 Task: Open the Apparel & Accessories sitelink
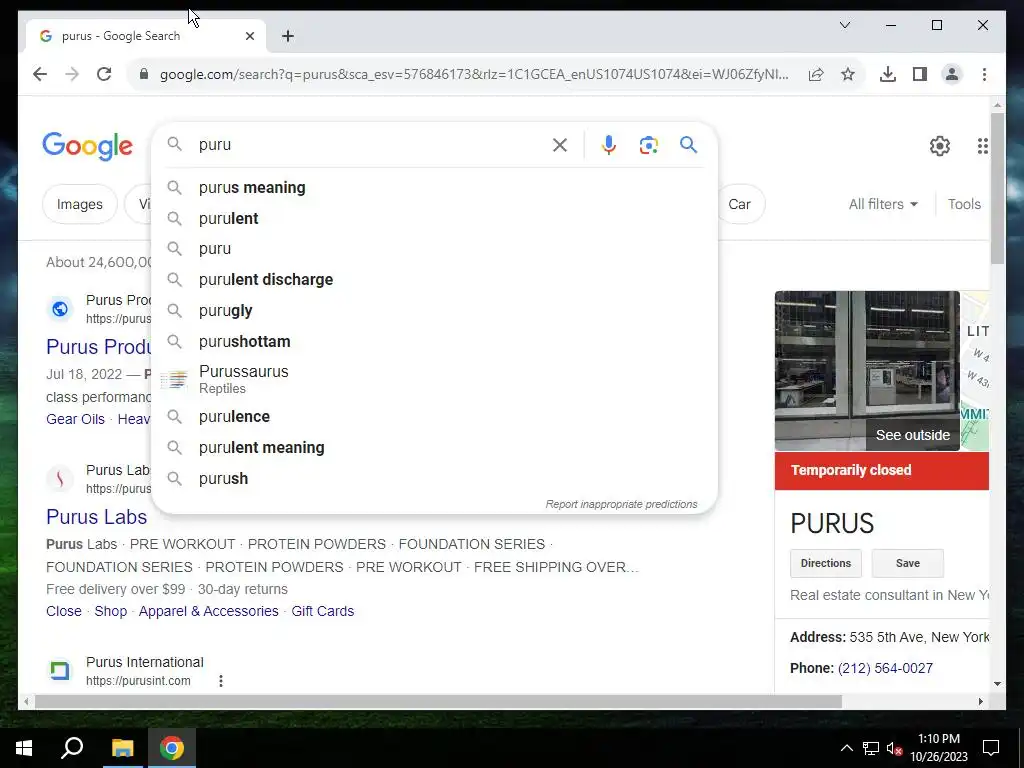[x=208, y=611]
